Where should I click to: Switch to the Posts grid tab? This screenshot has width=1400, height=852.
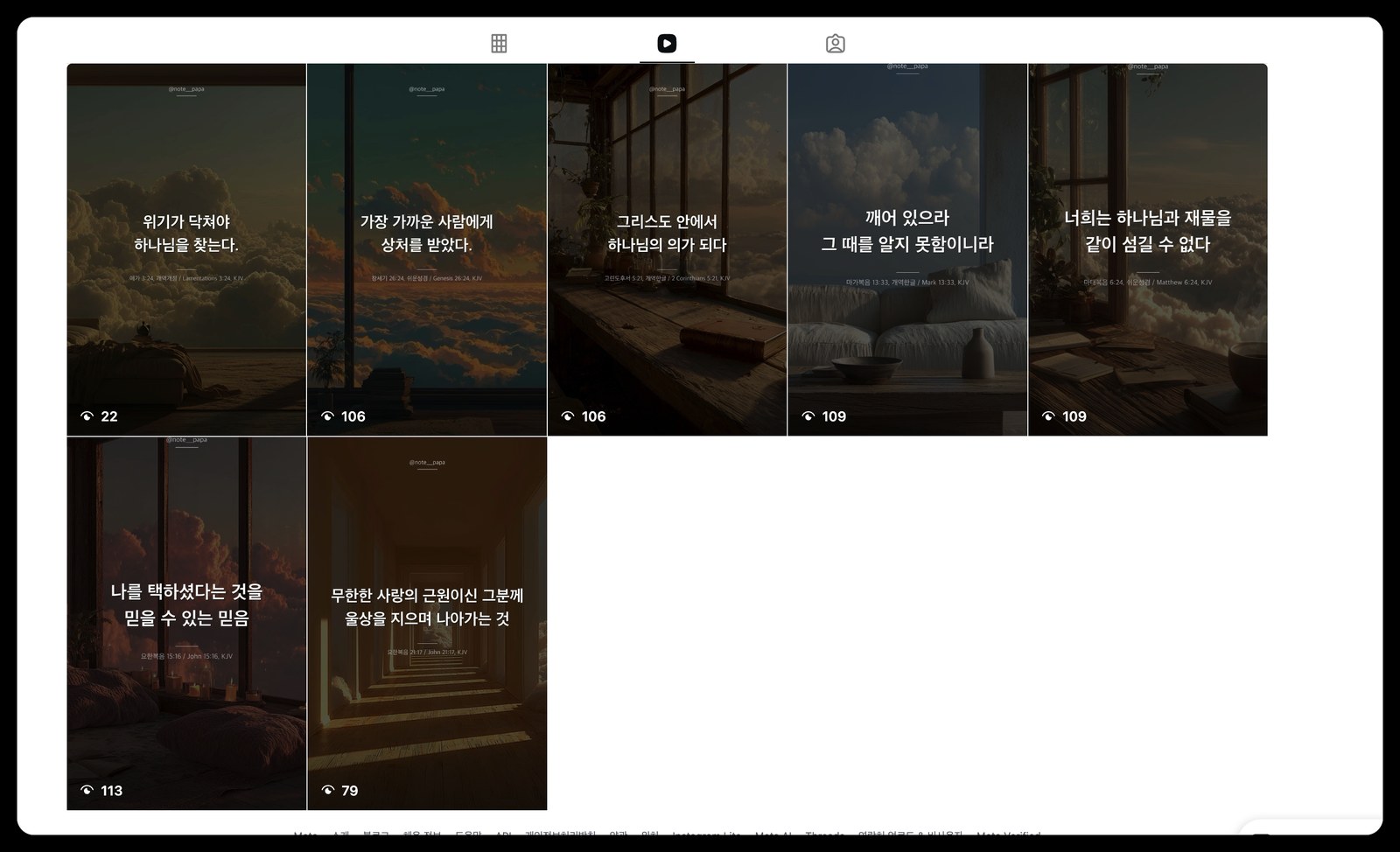click(499, 44)
